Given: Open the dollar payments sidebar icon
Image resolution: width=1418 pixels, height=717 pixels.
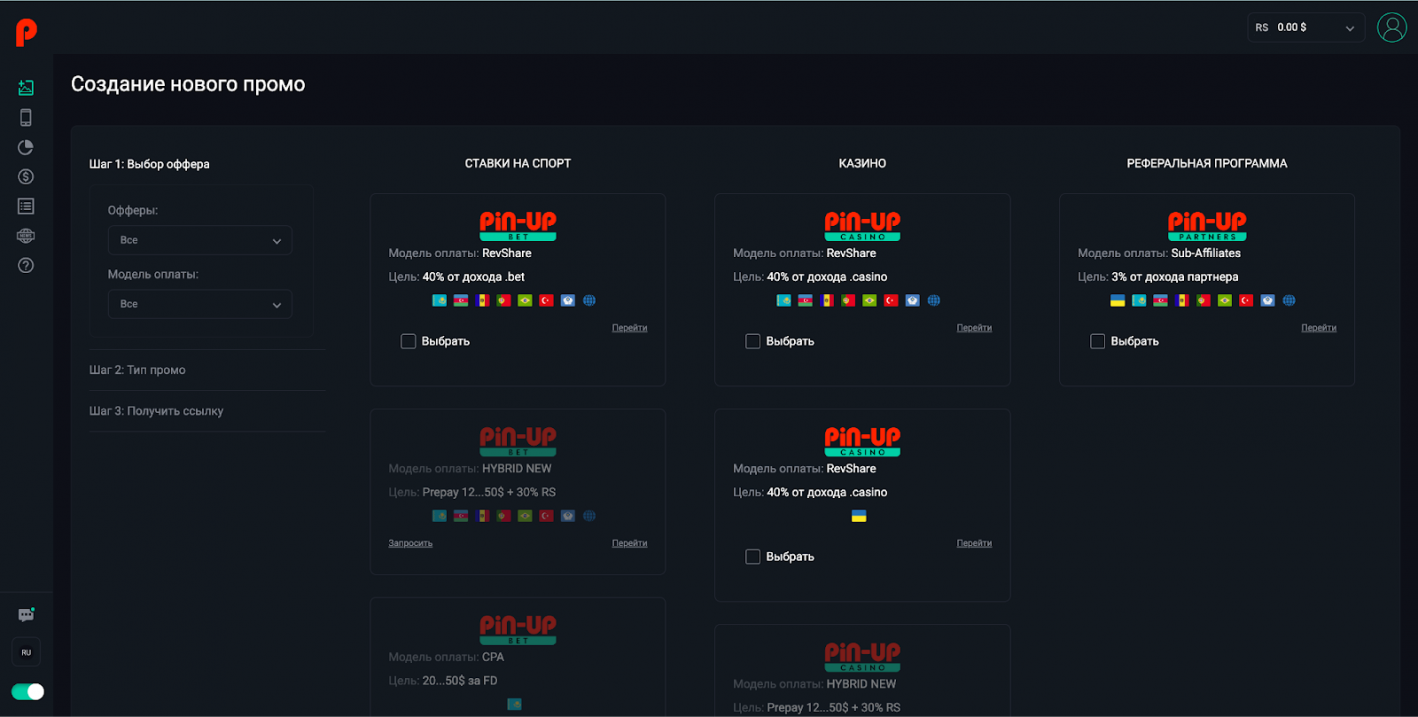Looking at the screenshot, I should tap(26, 176).
